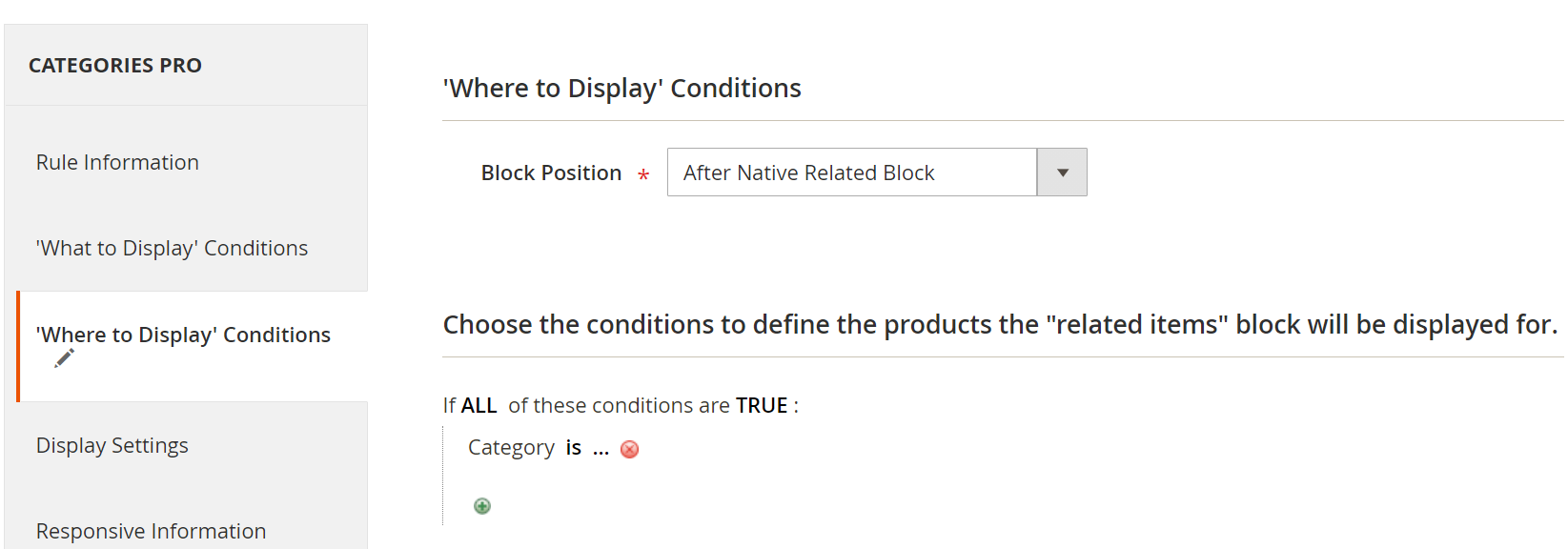The width and height of the screenshot is (1568, 549).
Task: Click the red required asterisk by Block Position
Action: click(x=643, y=175)
